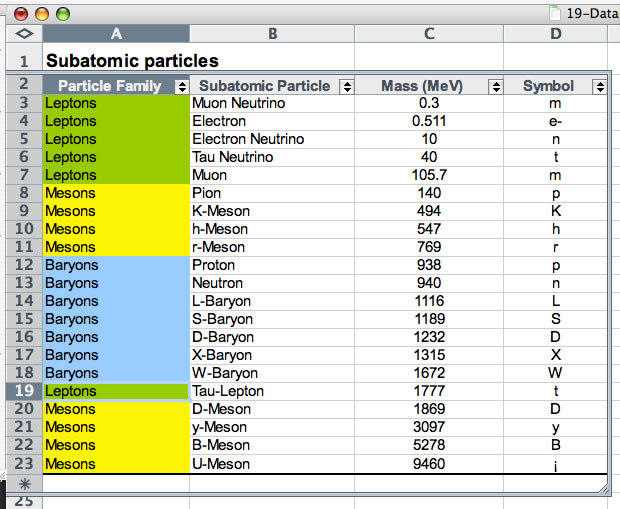
Task: Select the 'Mesons' cell in row 23
Action: pos(116,464)
